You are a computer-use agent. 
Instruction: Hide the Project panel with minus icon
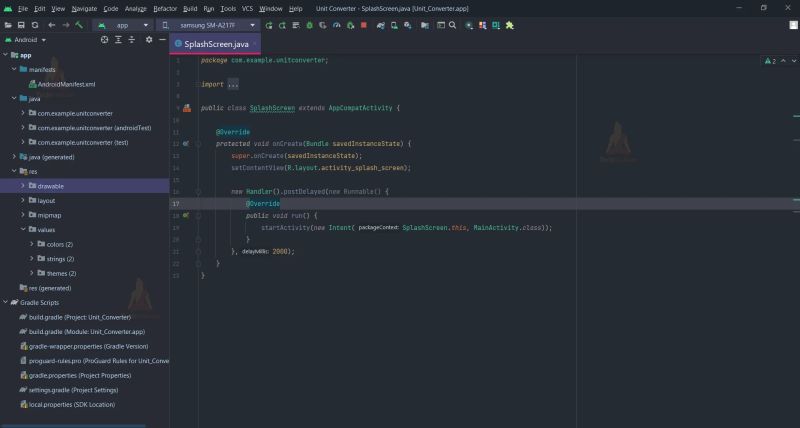(162, 39)
